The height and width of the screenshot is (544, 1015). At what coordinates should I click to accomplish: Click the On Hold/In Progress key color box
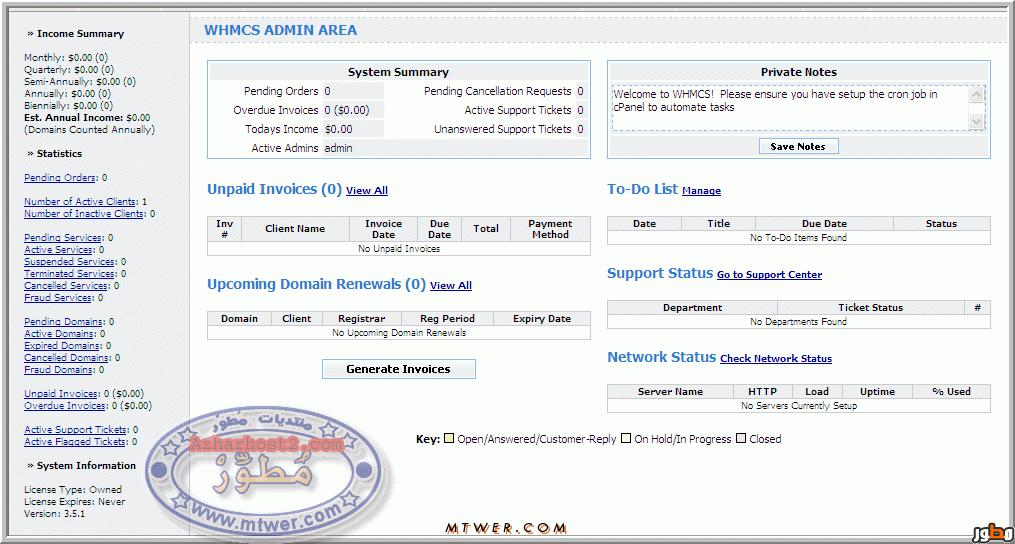click(626, 438)
